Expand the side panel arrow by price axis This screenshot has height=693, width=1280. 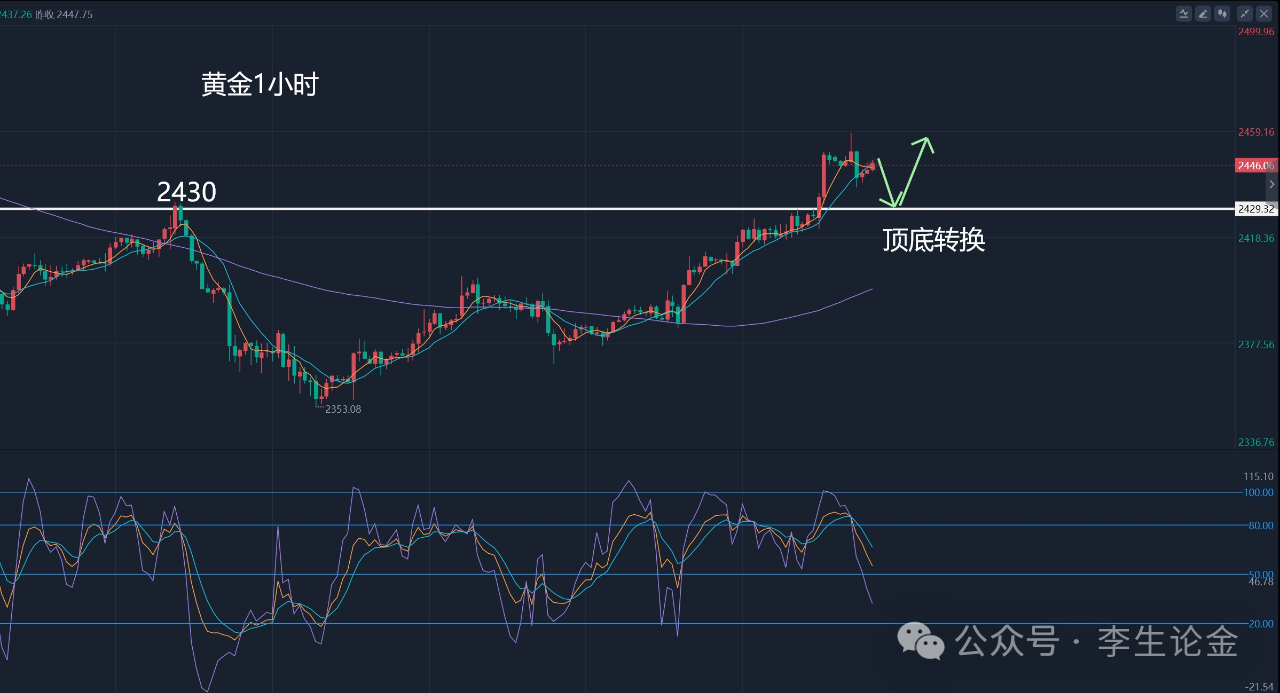(x=1272, y=185)
